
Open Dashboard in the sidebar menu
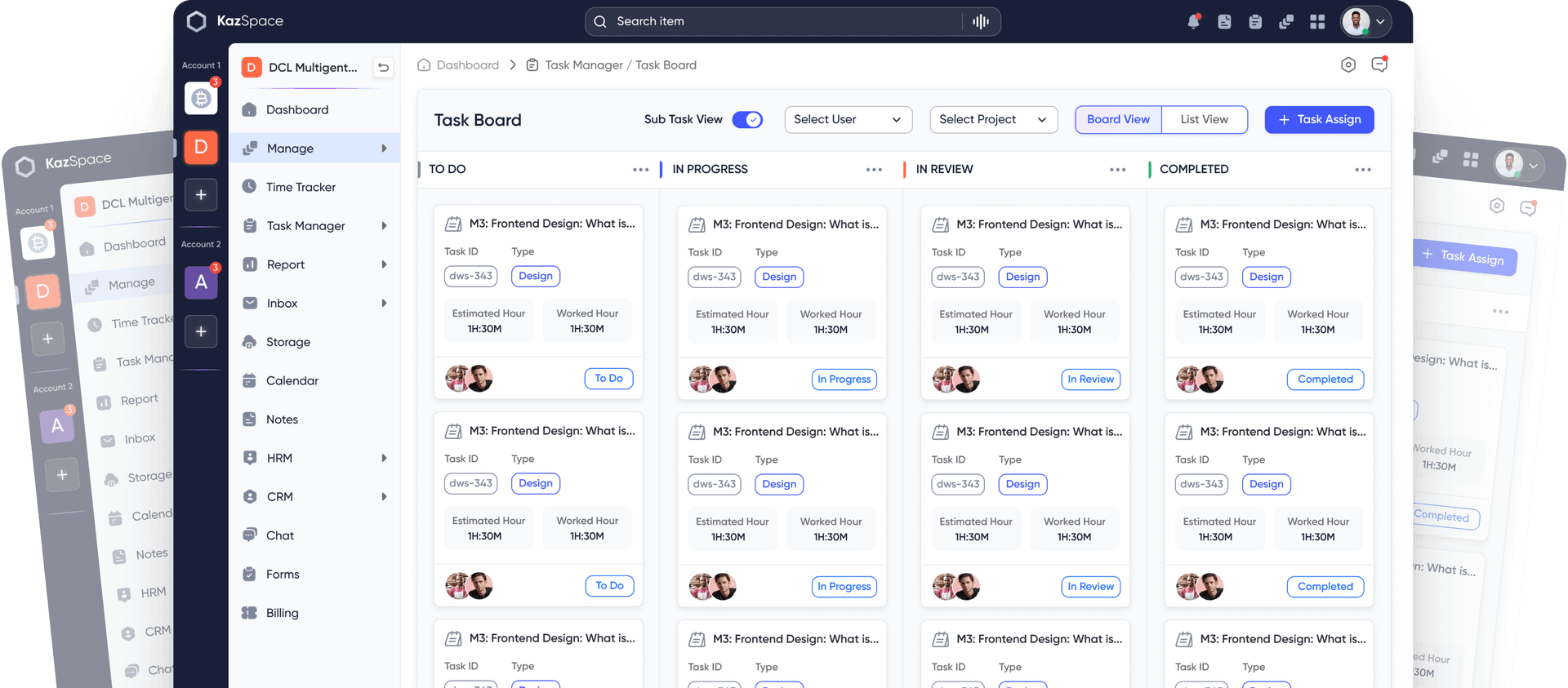[x=297, y=109]
